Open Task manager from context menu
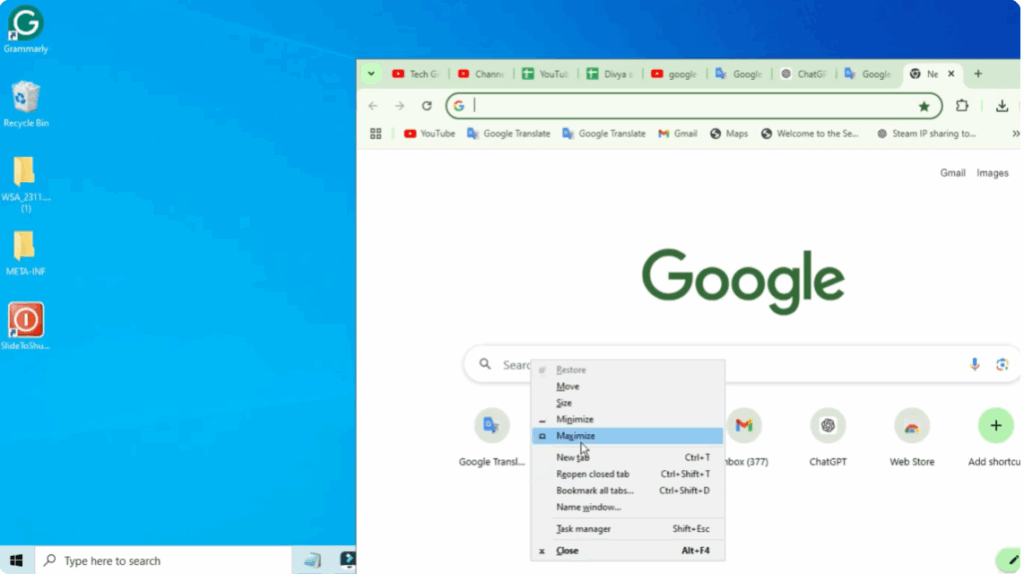Screen dimensions: 1024x574 [x=627, y=529]
